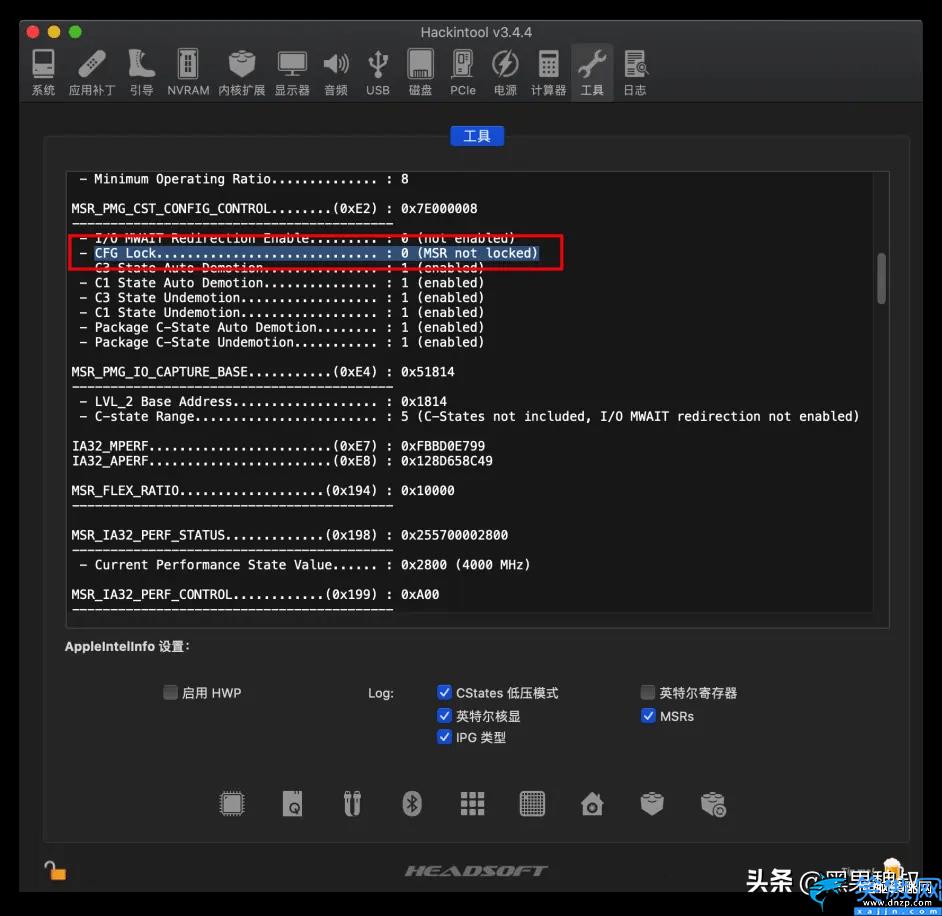Uncheck the 英特尔核显 log checkbox

click(444, 715)
